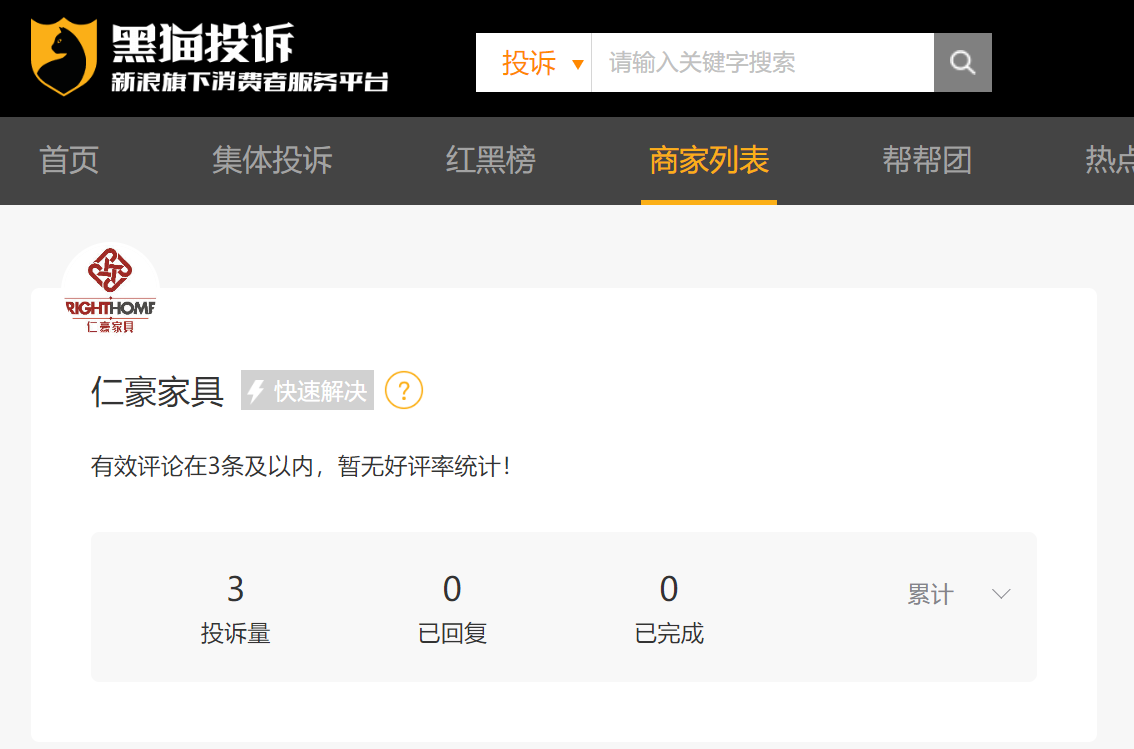The image size is (1134, 749).
Task: Click the chevron arrow next to 累计
Action: 1001,595
